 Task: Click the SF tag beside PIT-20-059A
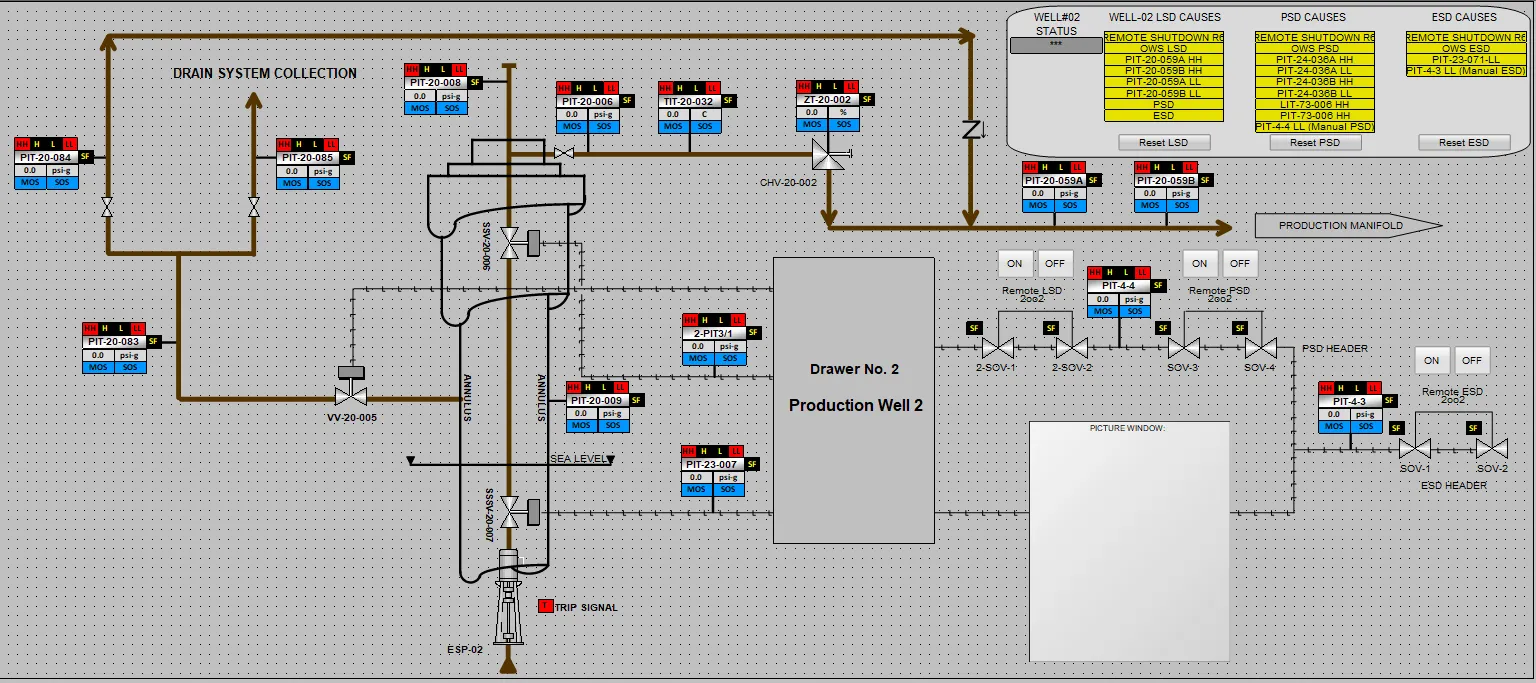pyautogui.click(x=1094, y=181)
